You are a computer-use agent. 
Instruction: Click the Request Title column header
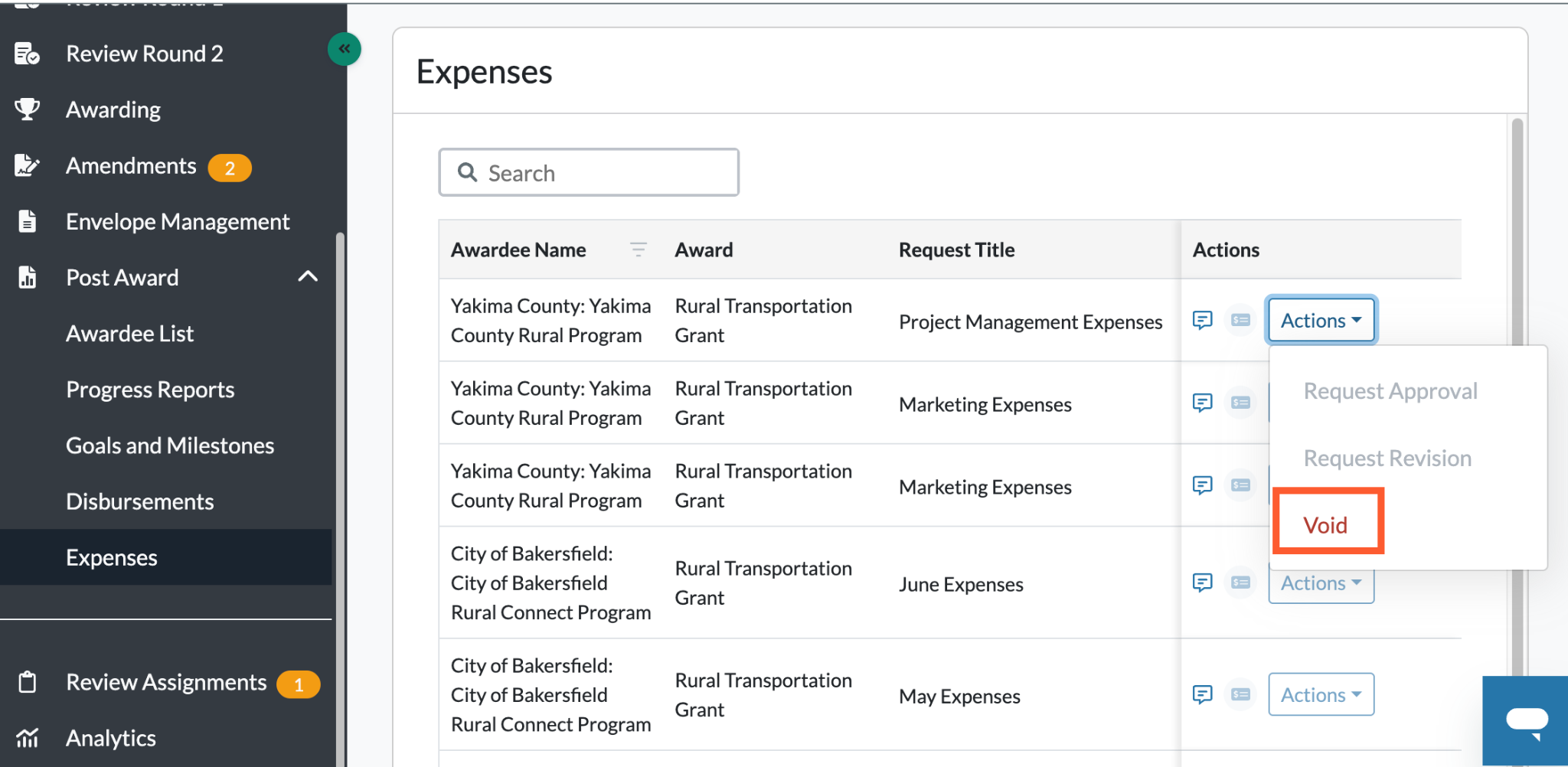[x=956, y=250]
